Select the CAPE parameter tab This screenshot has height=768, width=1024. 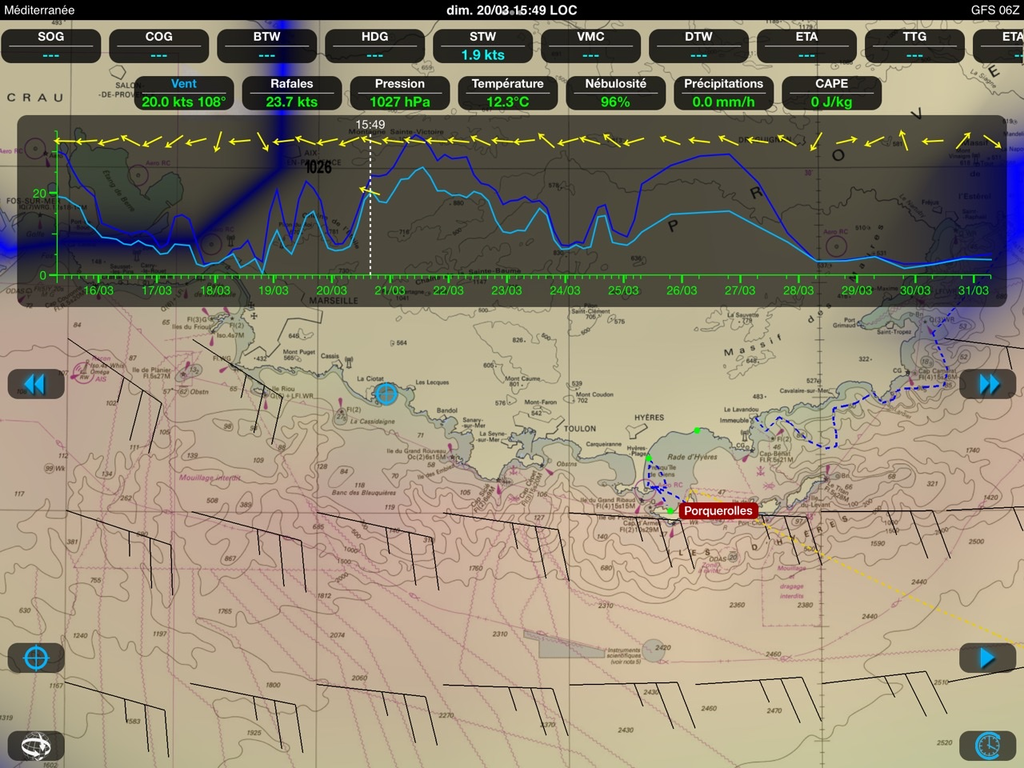point(831,93)
